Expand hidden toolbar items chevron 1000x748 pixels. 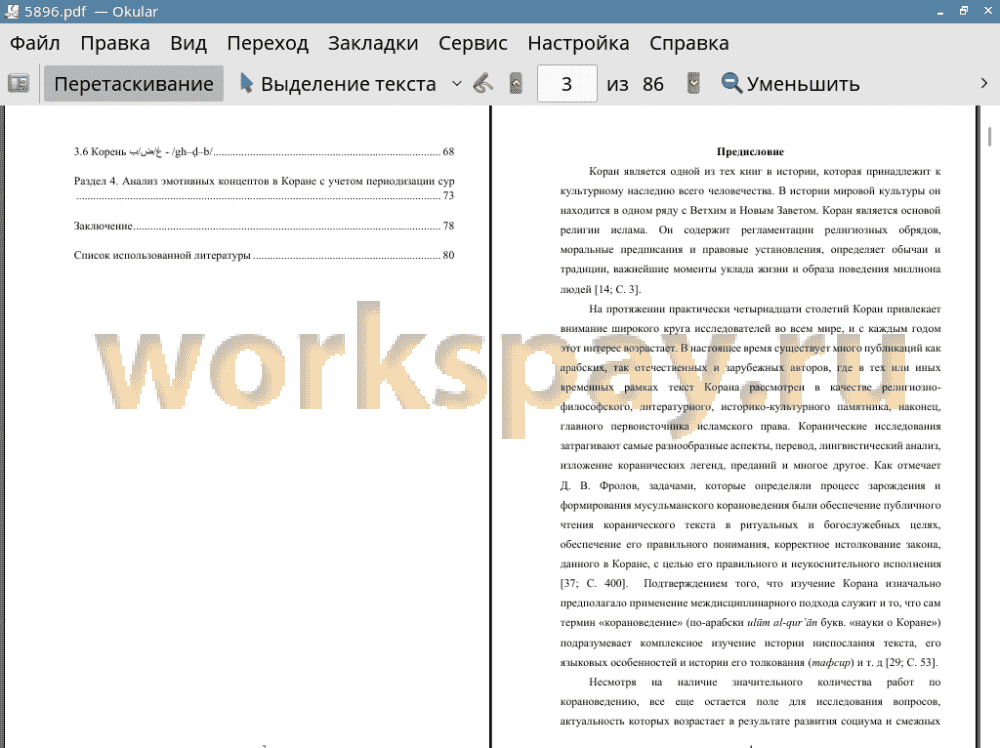click(x=984, y=84)
